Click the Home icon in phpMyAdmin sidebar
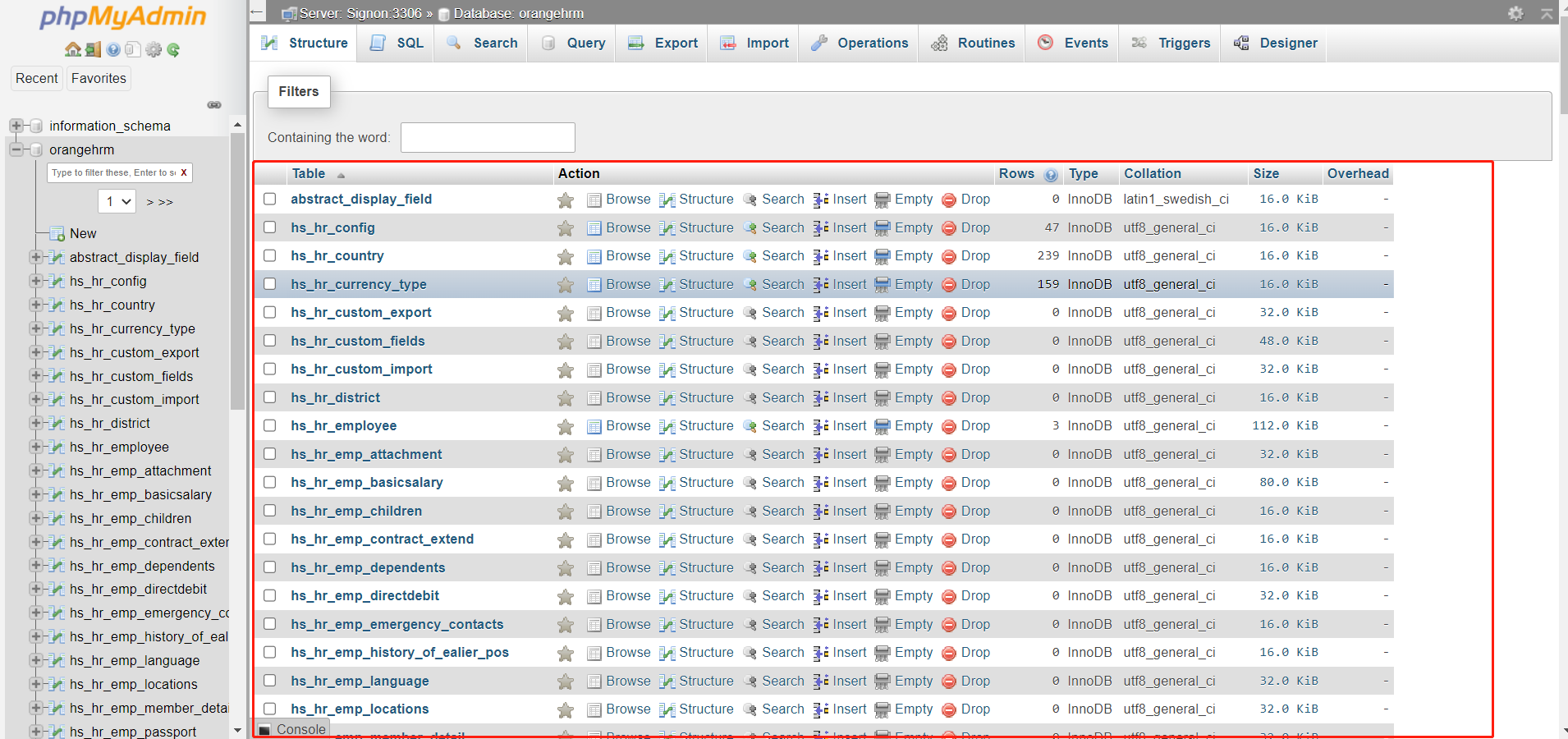 click(73, 49)
